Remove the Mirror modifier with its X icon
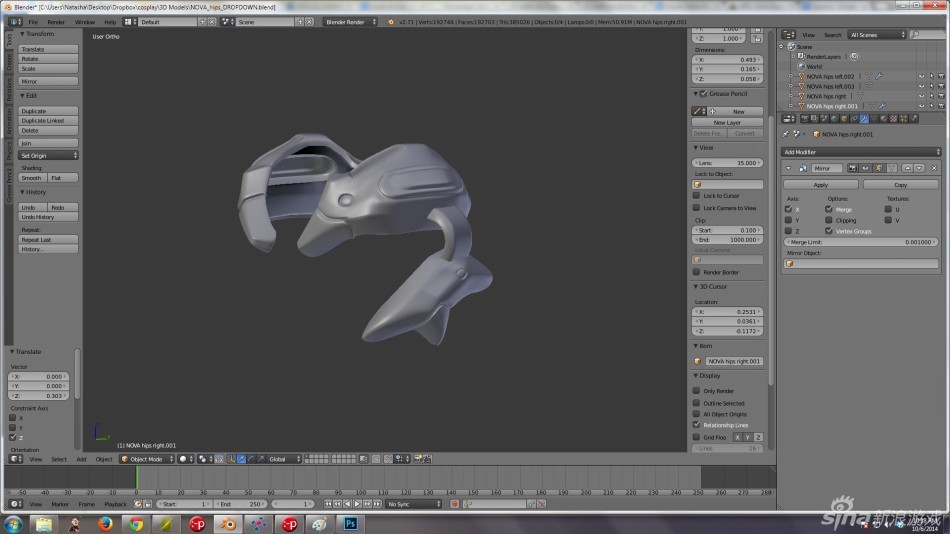This screenshot has width=950, height=534. 934,168
